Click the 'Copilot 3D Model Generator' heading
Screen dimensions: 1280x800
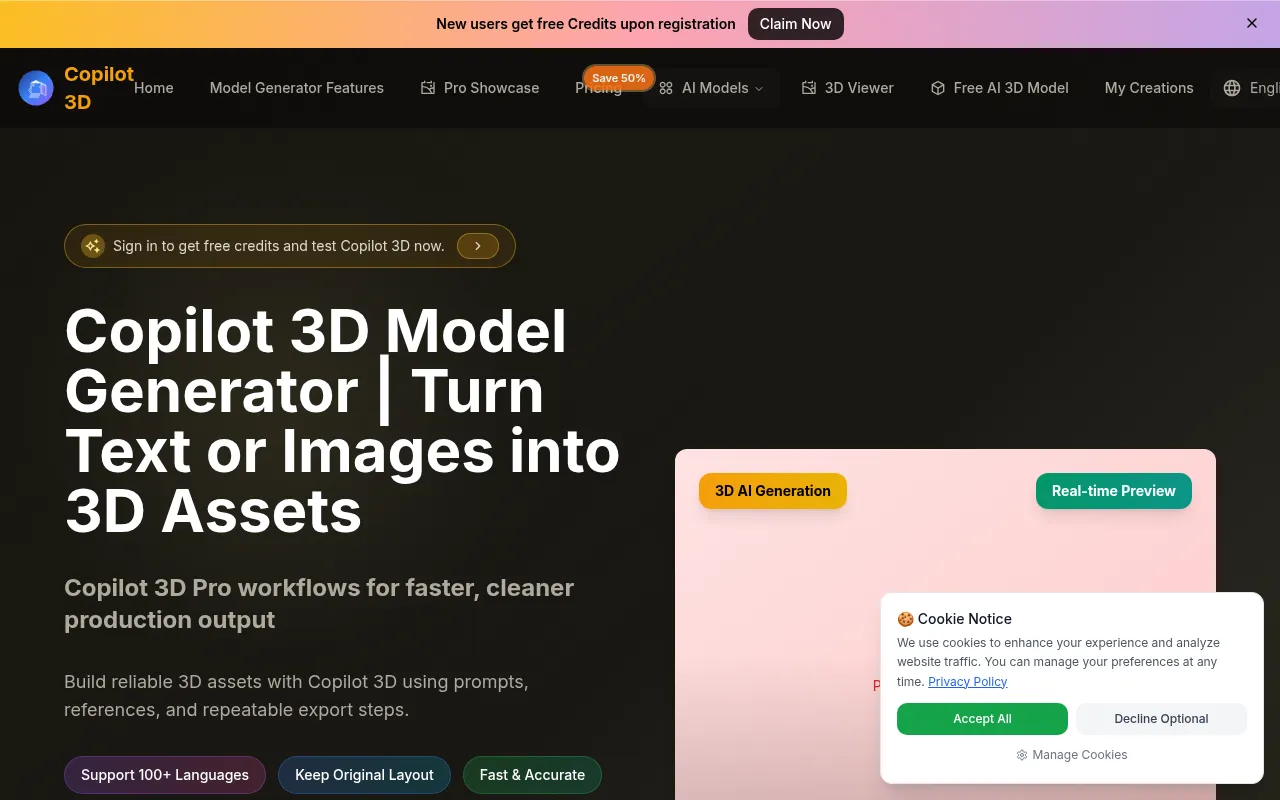[x=342, y=420]
